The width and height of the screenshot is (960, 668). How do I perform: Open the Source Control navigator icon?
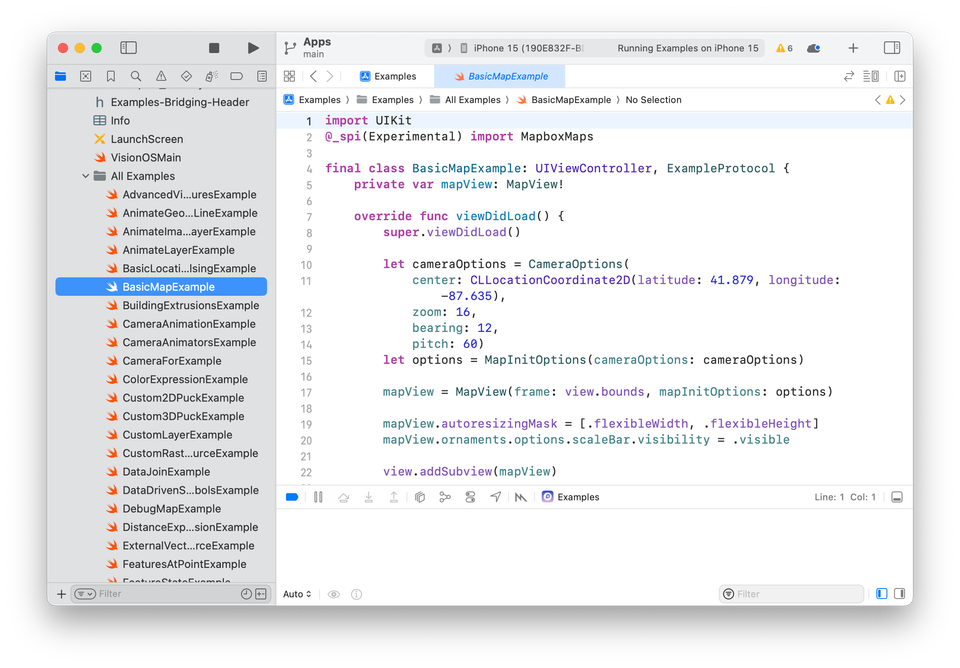point(86,76)
